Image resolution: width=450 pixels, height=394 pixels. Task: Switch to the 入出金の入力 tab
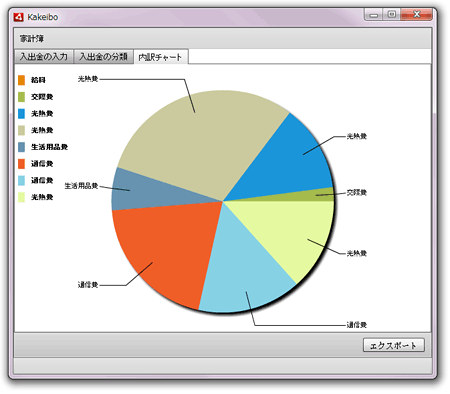point(44,56)
